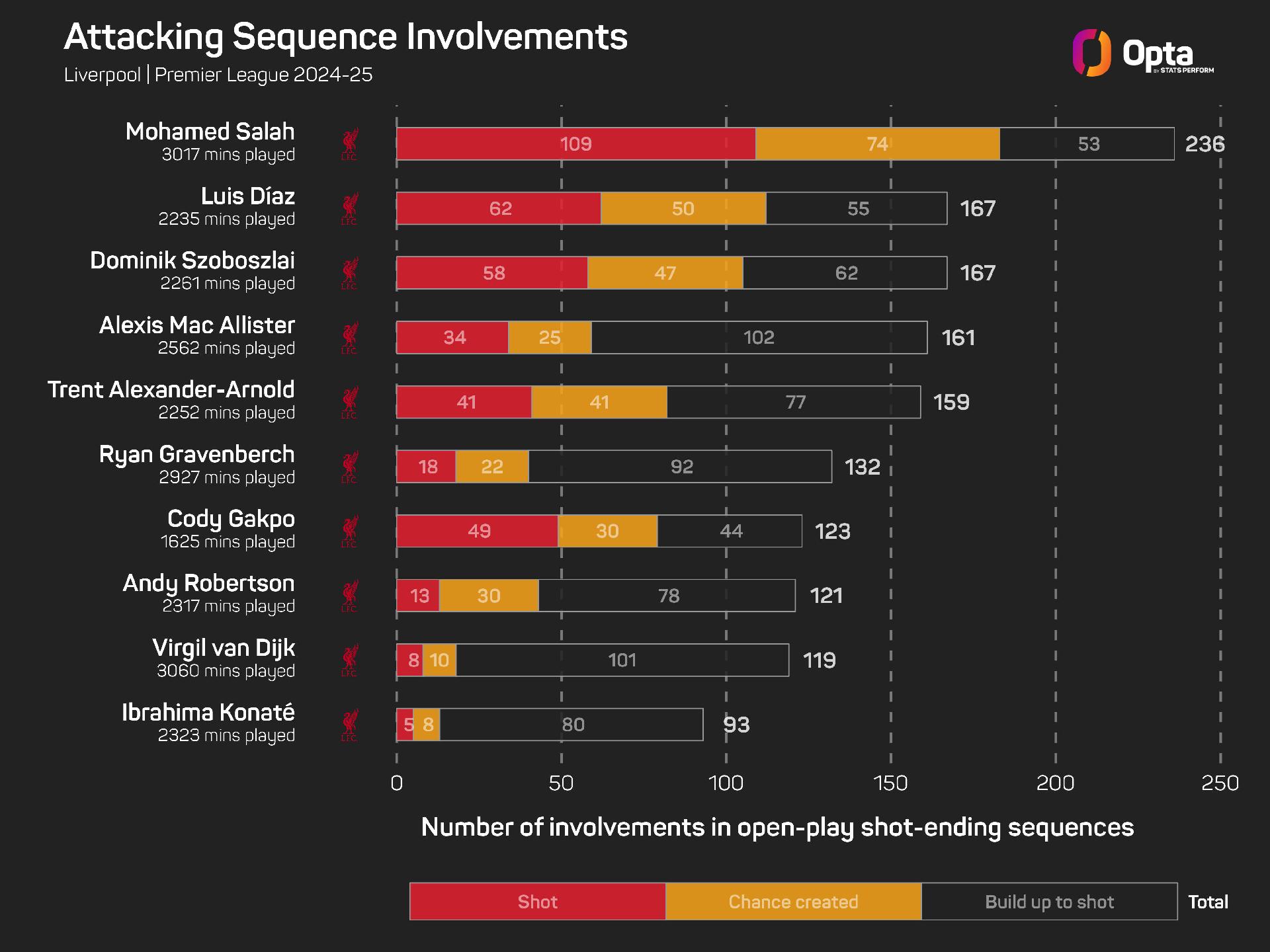The width and height of the screenshot is (1270, 952).
Task: Click Liverpool crest beside Virgil van Dijk
Action: [x=349, y=660]
